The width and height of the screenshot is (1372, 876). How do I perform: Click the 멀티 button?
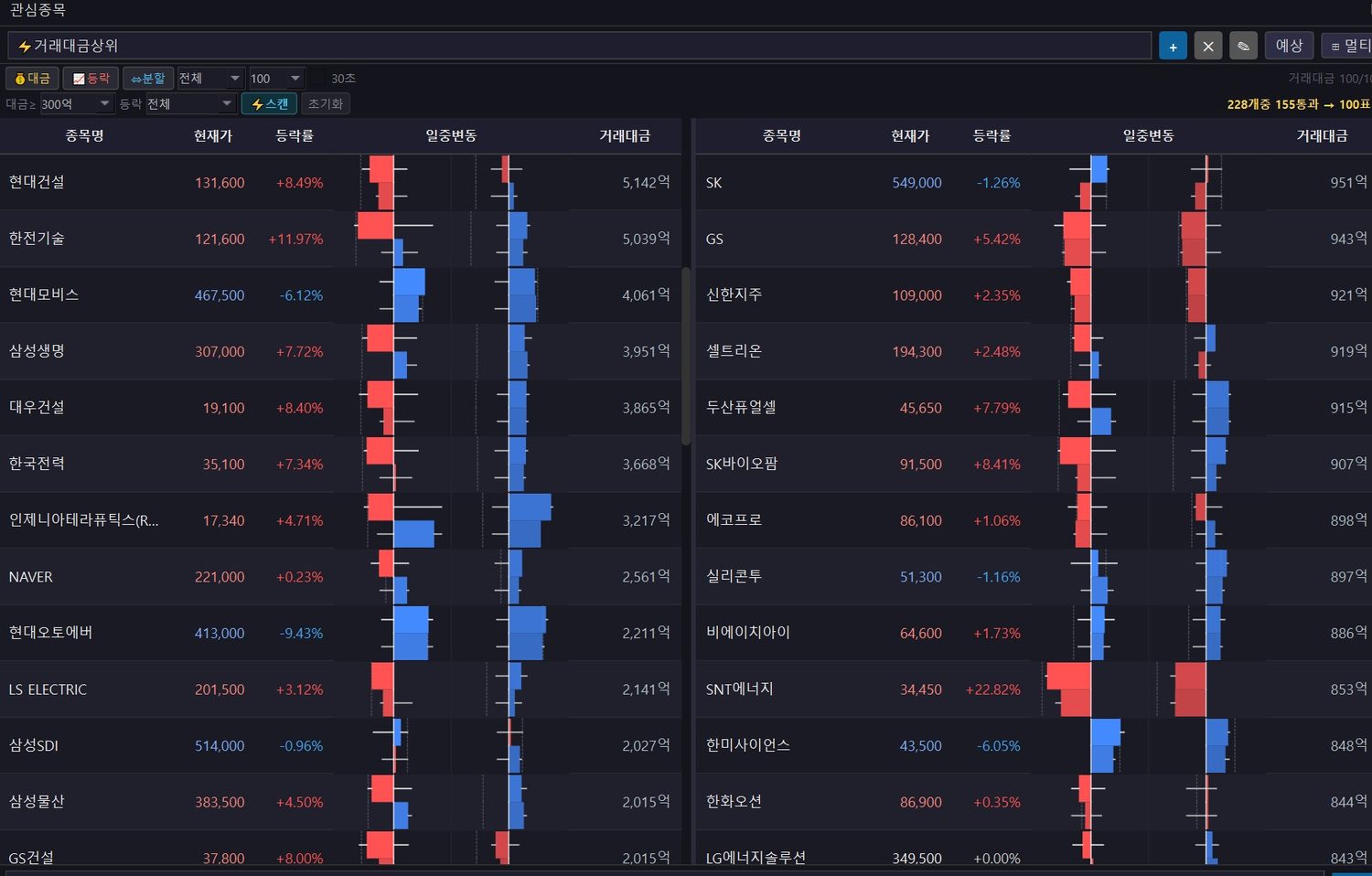1348,46
